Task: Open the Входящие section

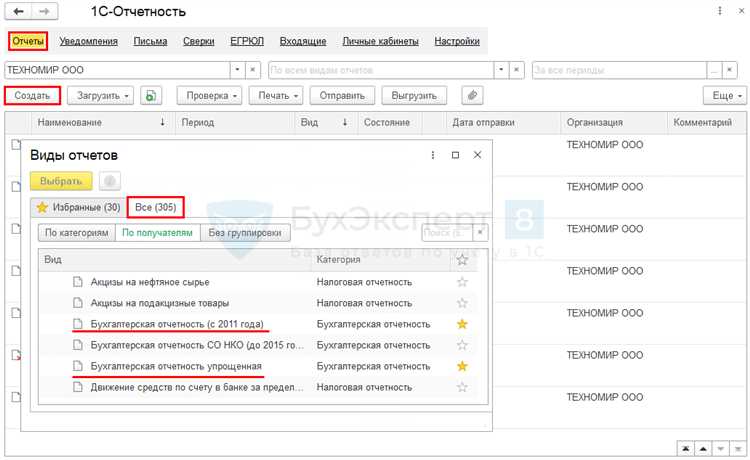Action: (303, 42)
